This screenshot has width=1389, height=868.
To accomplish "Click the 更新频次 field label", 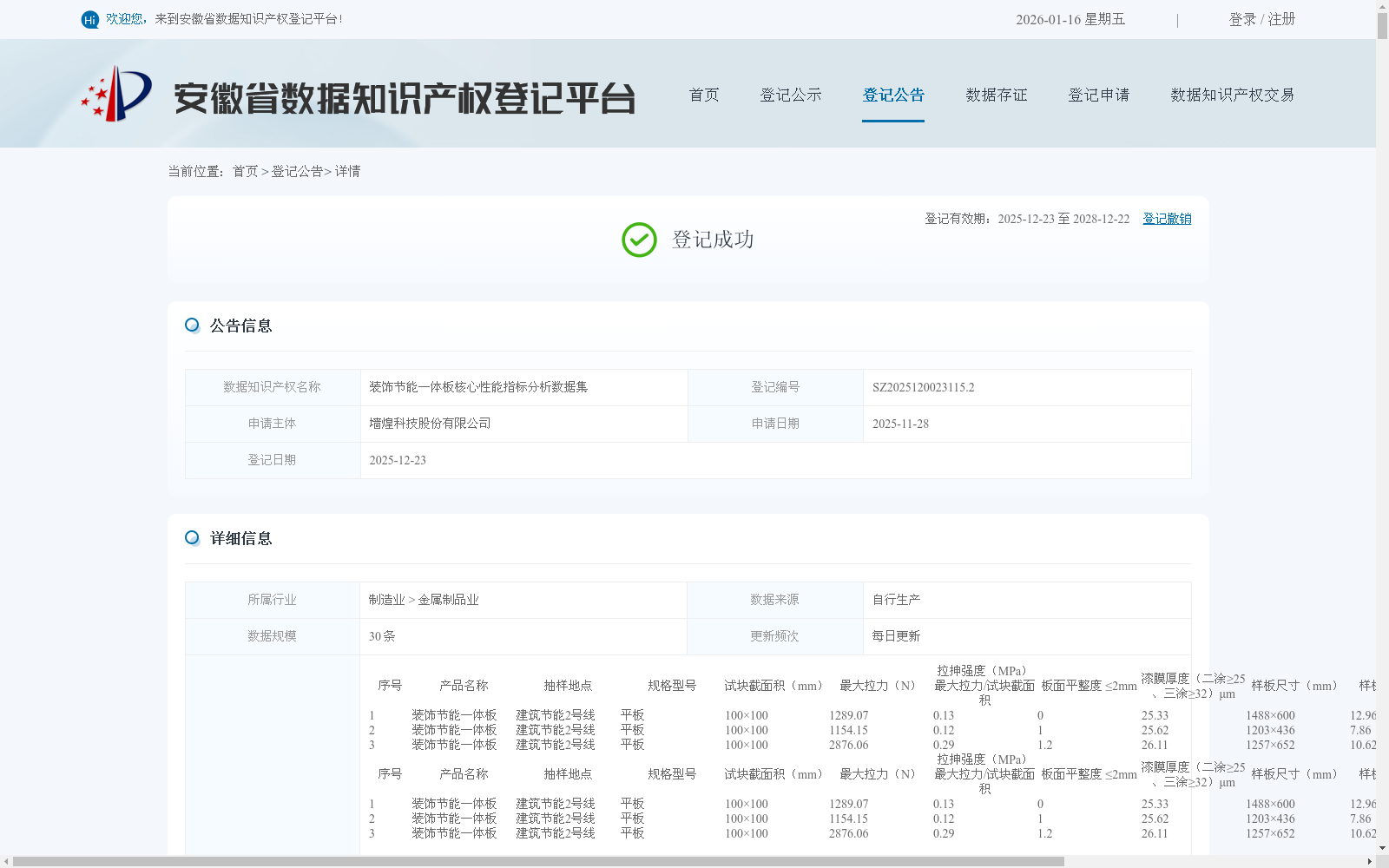I will pyautogui.click(x=774, y=636).
